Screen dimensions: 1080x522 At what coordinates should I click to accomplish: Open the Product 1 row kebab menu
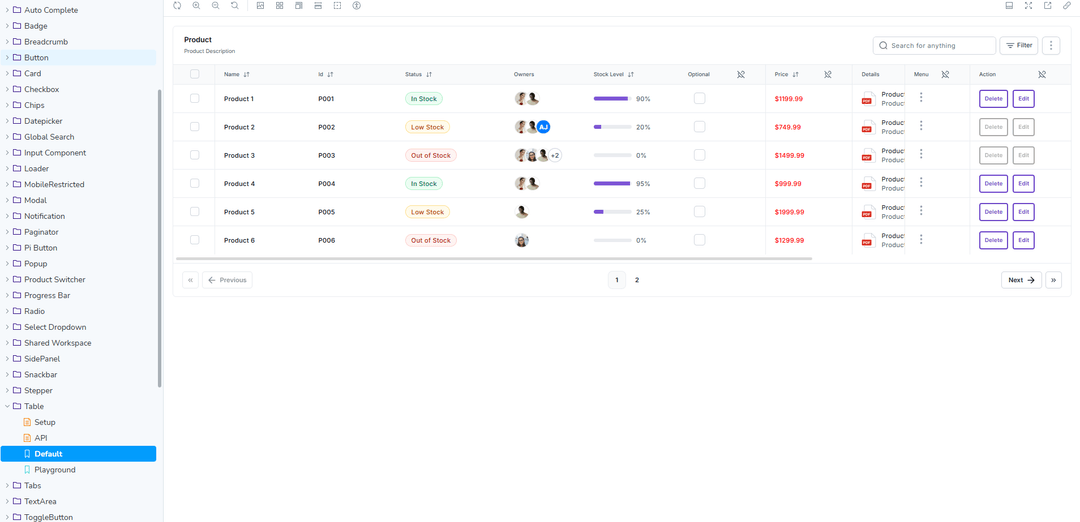[x=921, y=98]
